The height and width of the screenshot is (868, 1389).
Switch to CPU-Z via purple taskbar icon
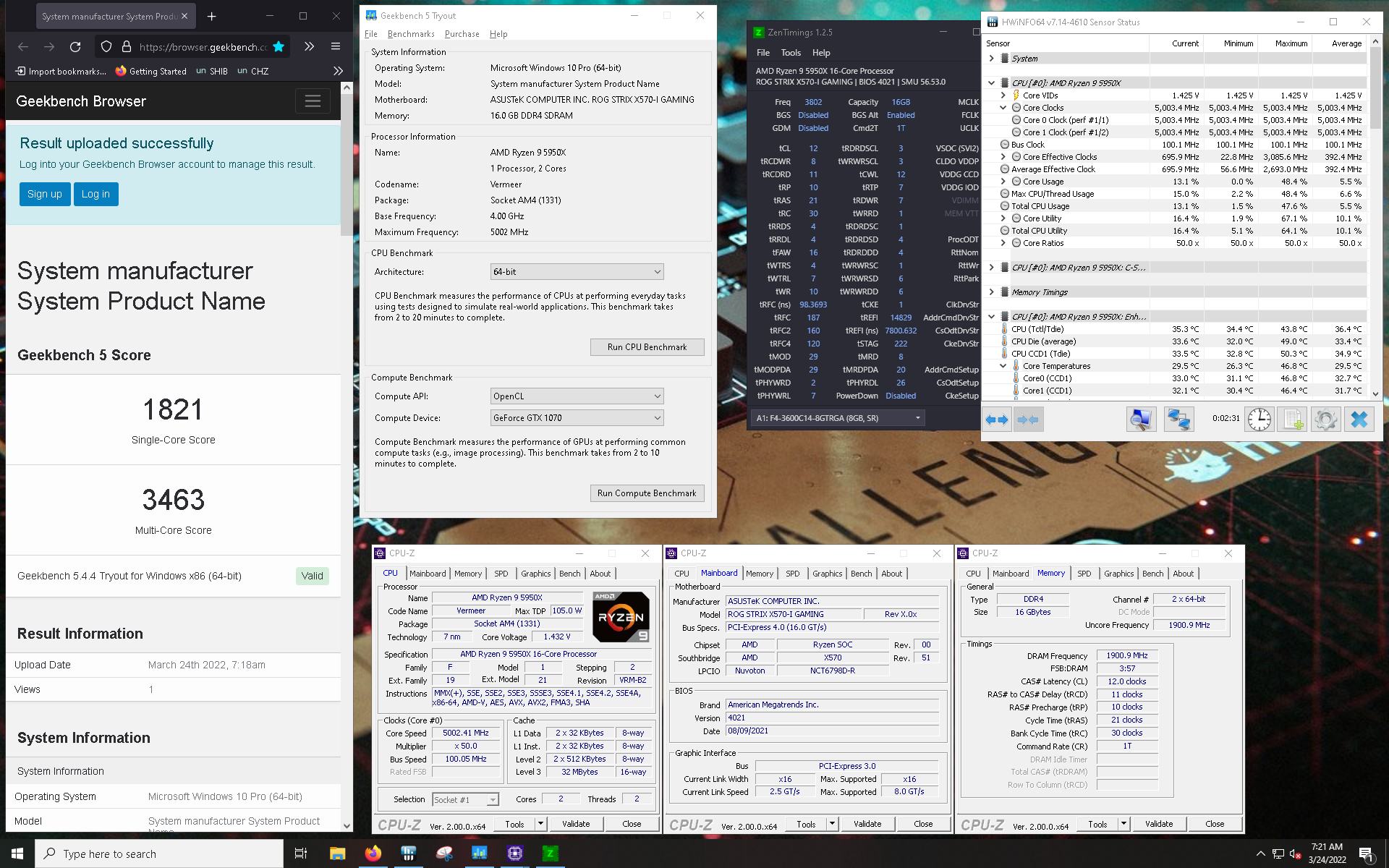click(x=514, y=854)
